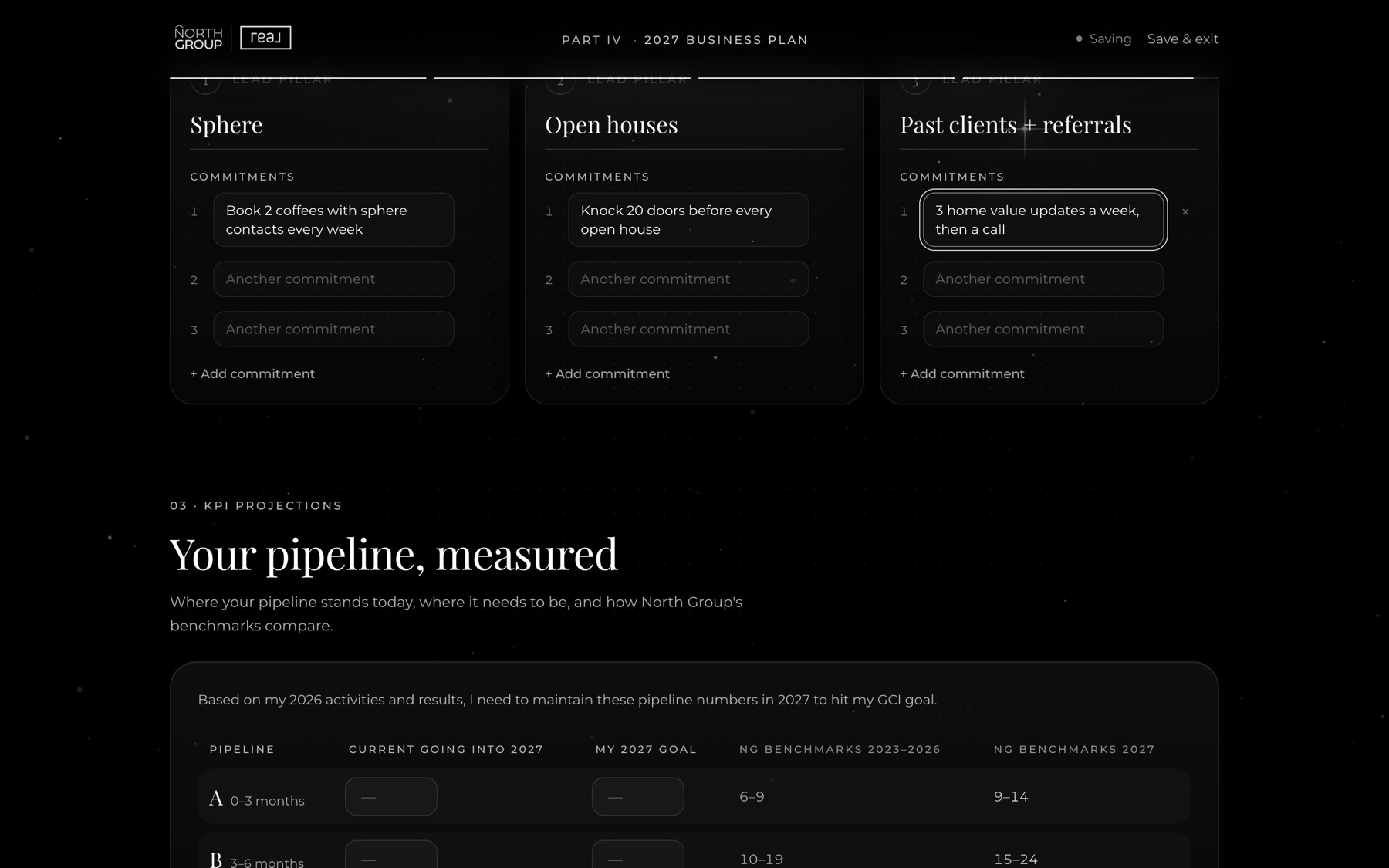Fill third commitment under Open houses
Image resolution: width=1389 pixels, height=868 pixels.
pyautogui.click(x=688, y=329)
